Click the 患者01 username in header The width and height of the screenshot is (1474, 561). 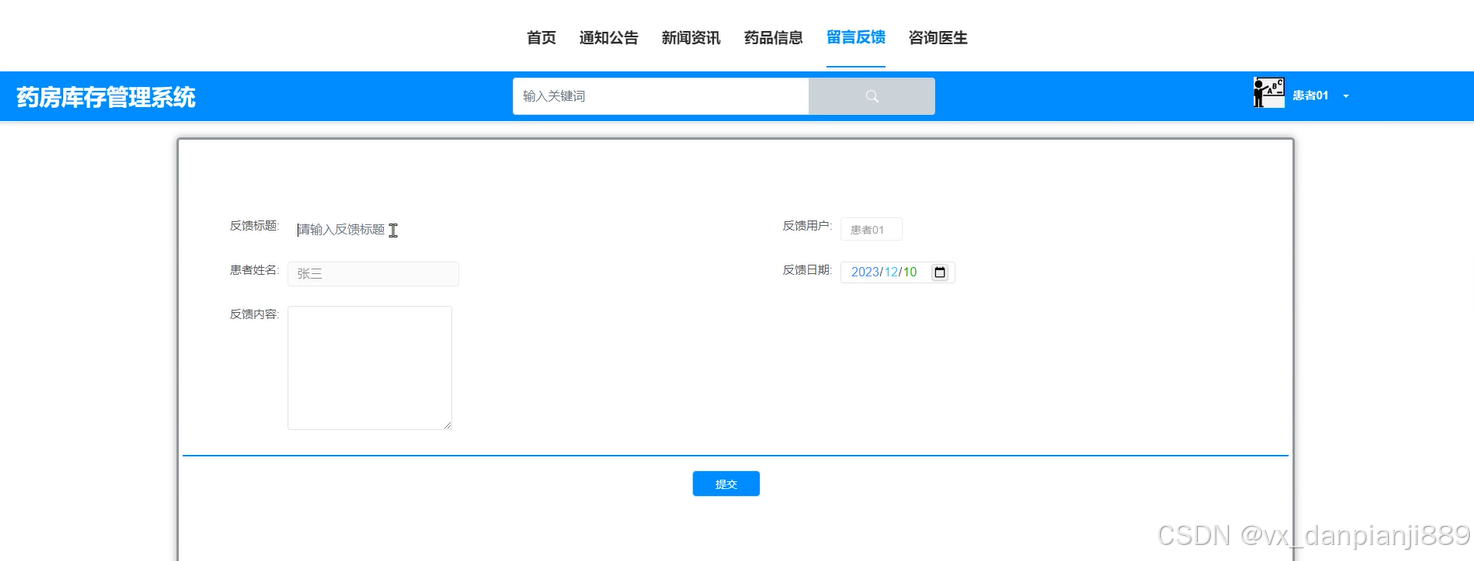point(1310,96)
